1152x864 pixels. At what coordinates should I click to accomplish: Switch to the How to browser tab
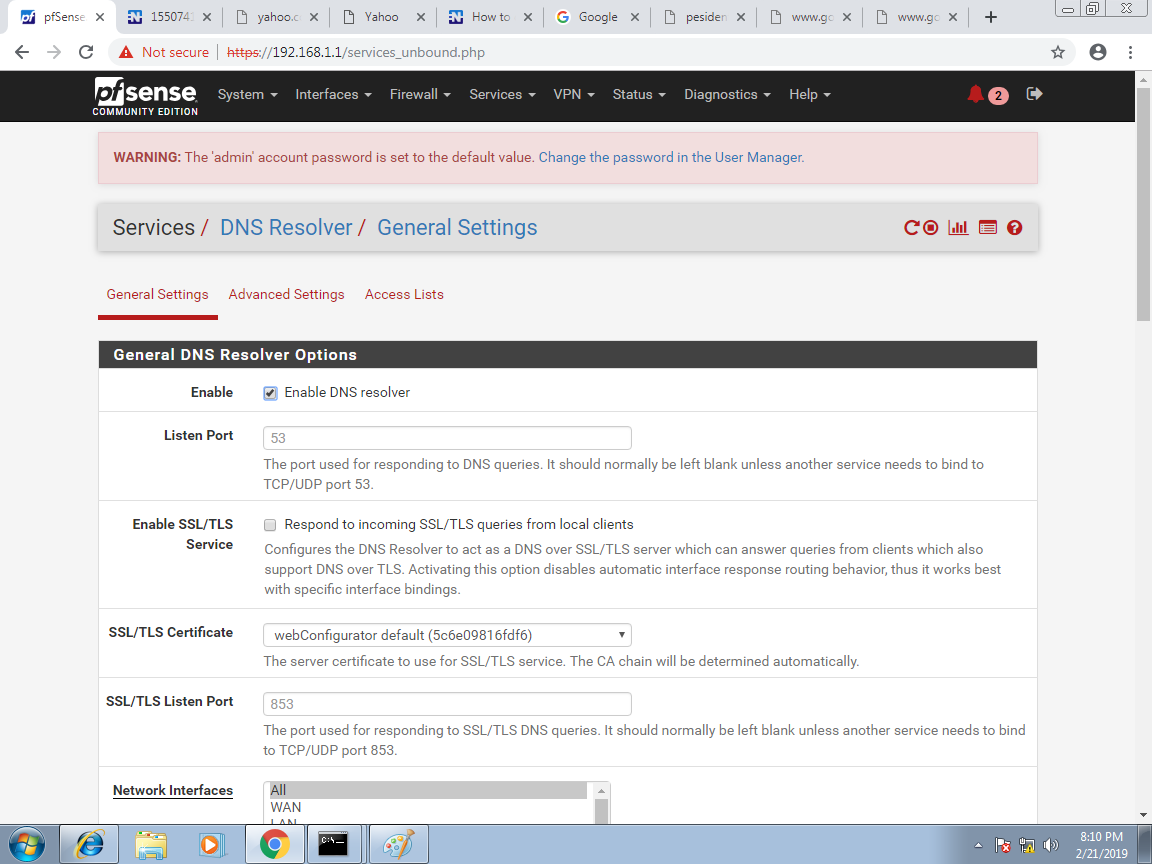491,17
